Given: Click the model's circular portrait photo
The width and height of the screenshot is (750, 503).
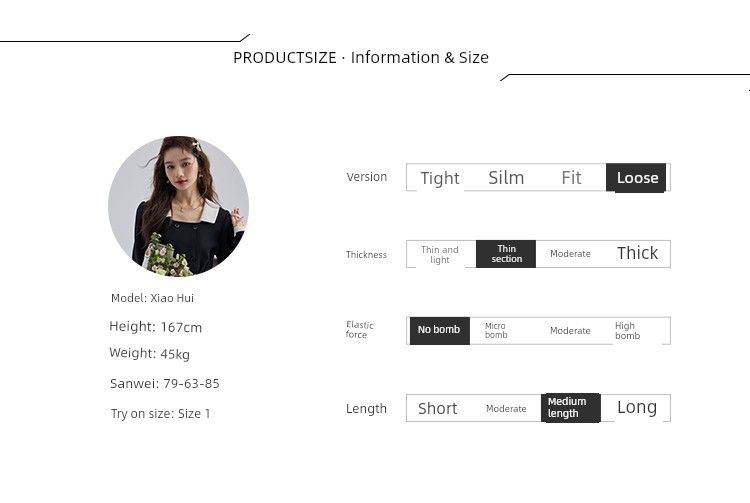Looking at the screenshot, I should click(178, 205).
